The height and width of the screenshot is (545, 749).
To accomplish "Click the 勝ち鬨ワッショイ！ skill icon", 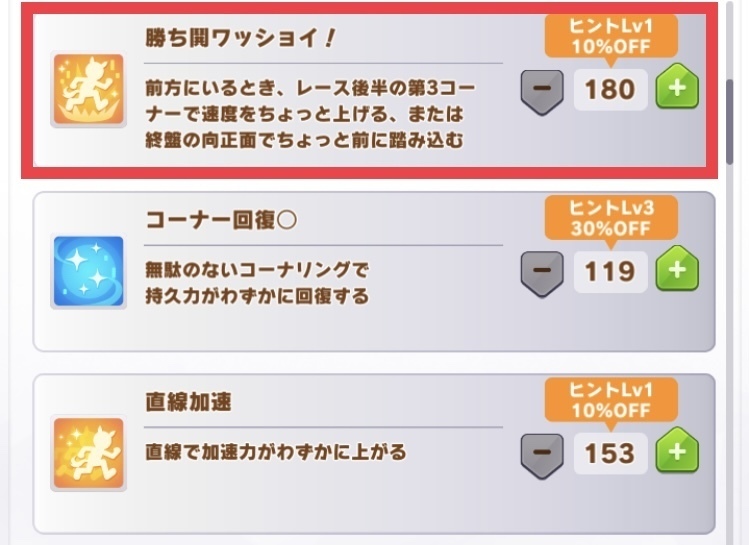I will [x=88, y=89].
